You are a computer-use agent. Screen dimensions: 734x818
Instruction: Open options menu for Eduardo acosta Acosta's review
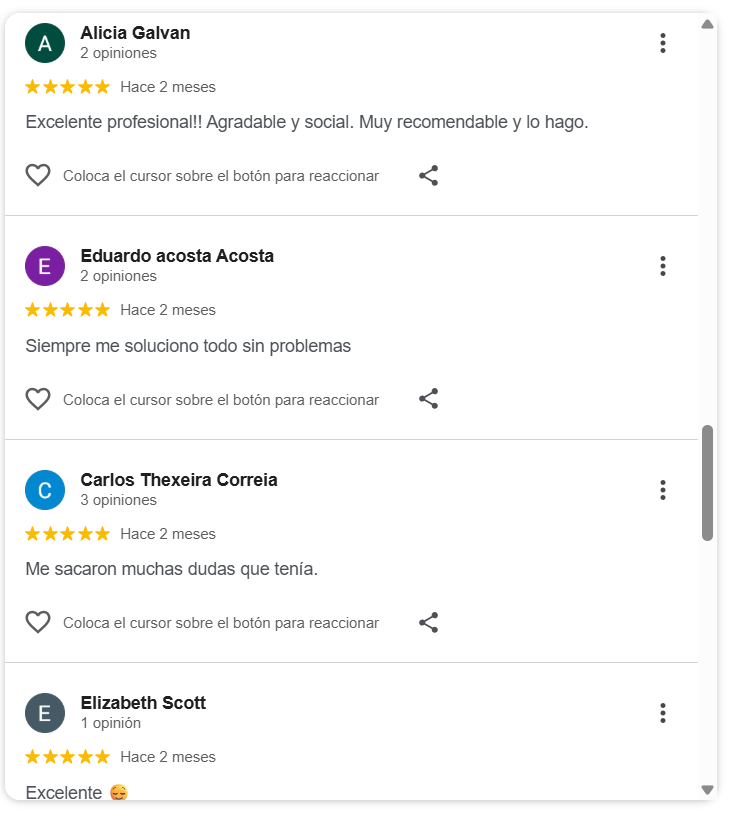(x=662, y=266)
